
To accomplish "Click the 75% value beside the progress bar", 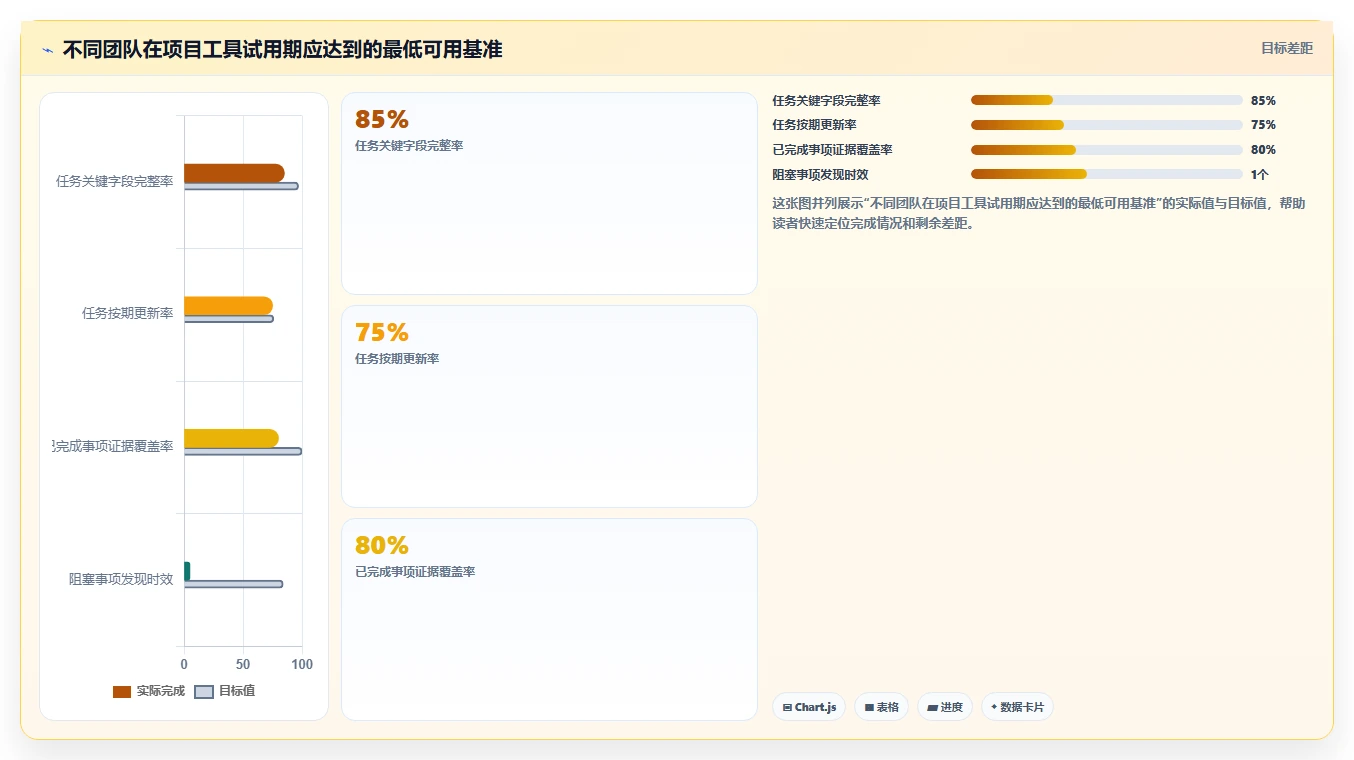I will click(x=1263, y=125).
